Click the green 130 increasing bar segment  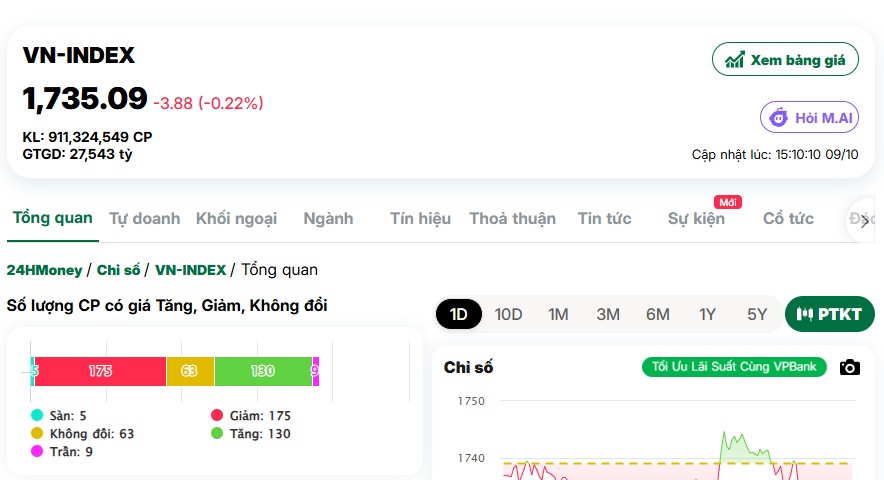(x=263, y=371)
